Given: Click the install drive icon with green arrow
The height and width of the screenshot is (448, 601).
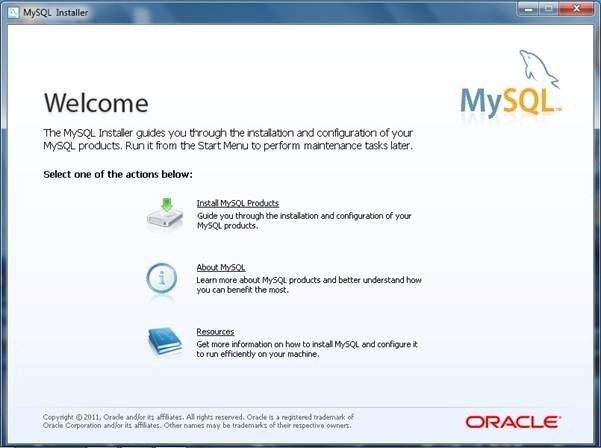Looking at the screenshot, I should (165, 214).
